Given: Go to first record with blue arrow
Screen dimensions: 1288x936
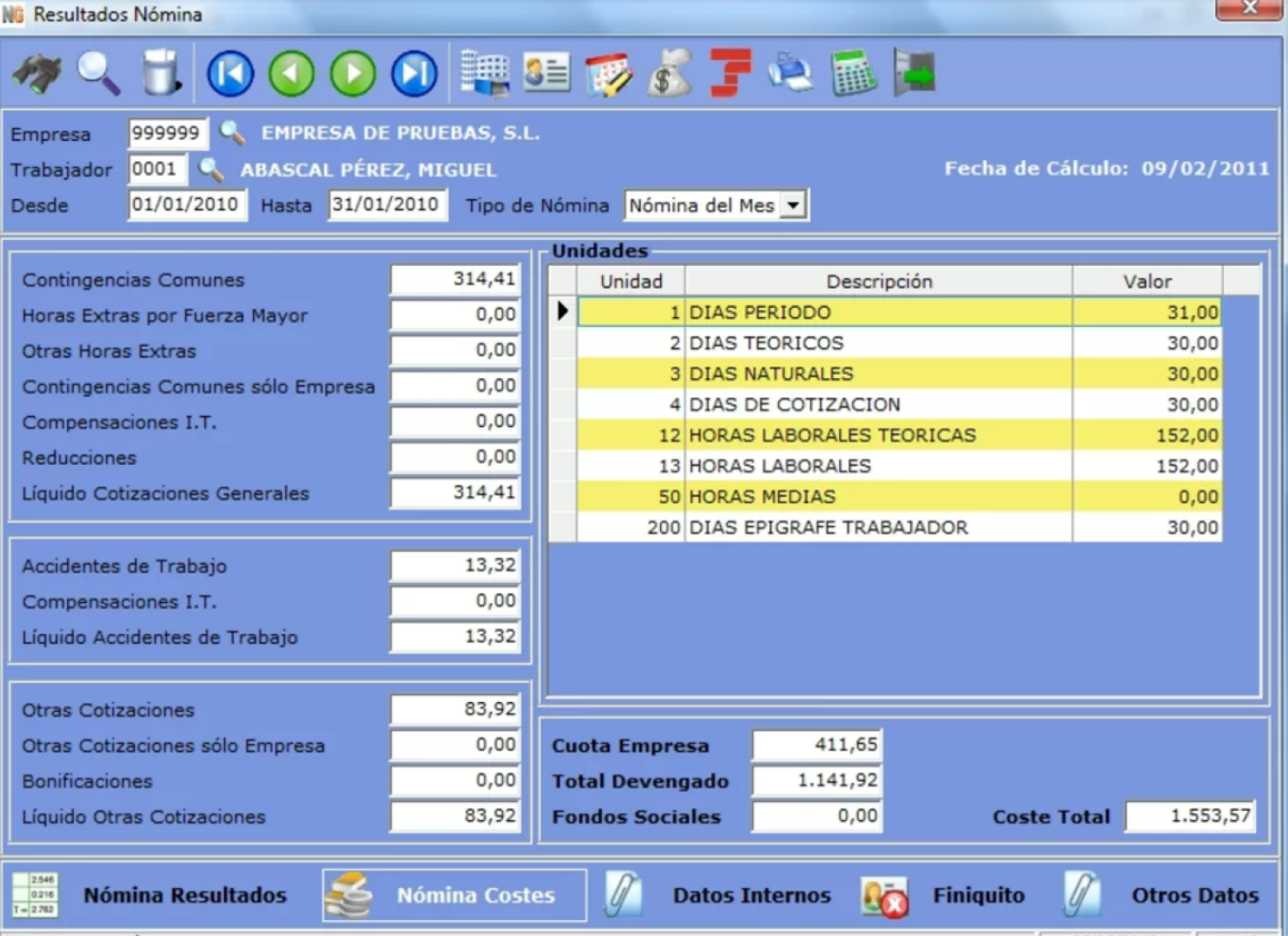Looking at the screenshot, I should click(231, 74).
